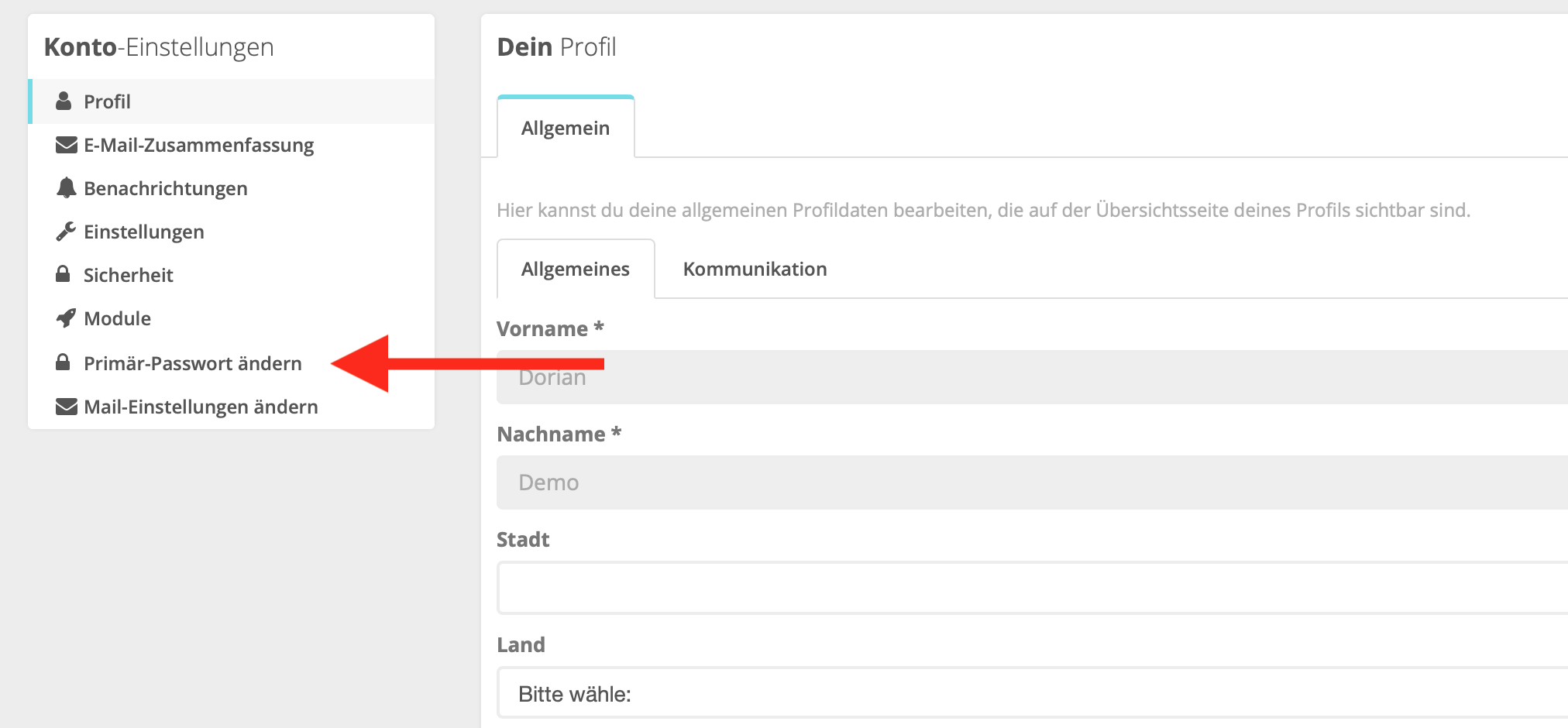Screen dimensions: 1568x728
Task: Click the Module rocket icon
Action: [x=66, y=318]
